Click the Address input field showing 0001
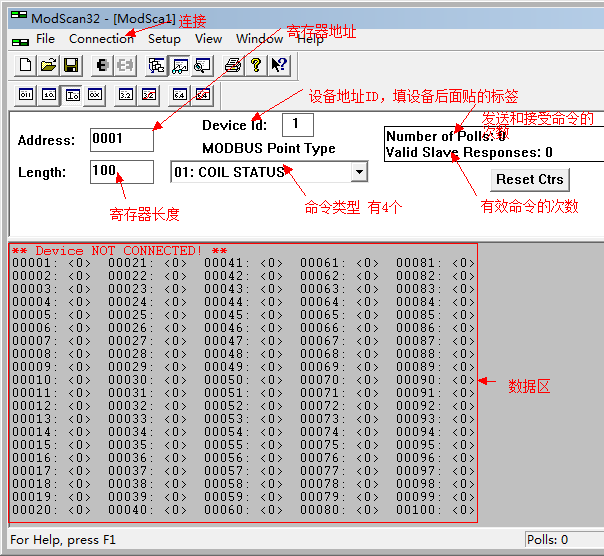604x556 pixels. (x=122, y=140)
